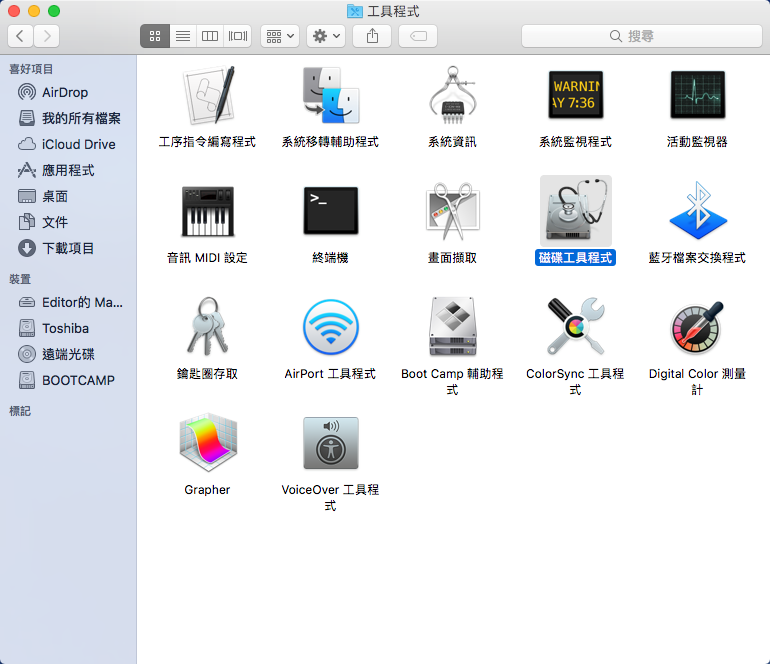
Task: Select the 藍牙檔案交換程式 Bluetooth icon
Action: pyautogui.click(x=697, y=211)
